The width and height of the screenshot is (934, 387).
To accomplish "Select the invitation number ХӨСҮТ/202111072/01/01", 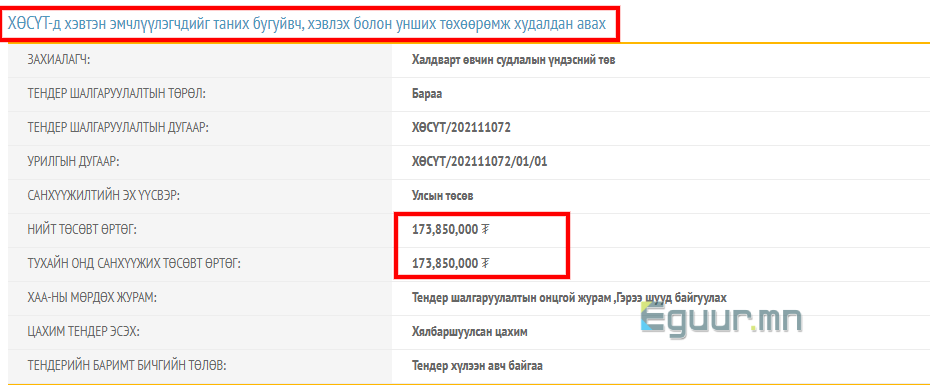I will pyautogui.click(x=480, y=162).
